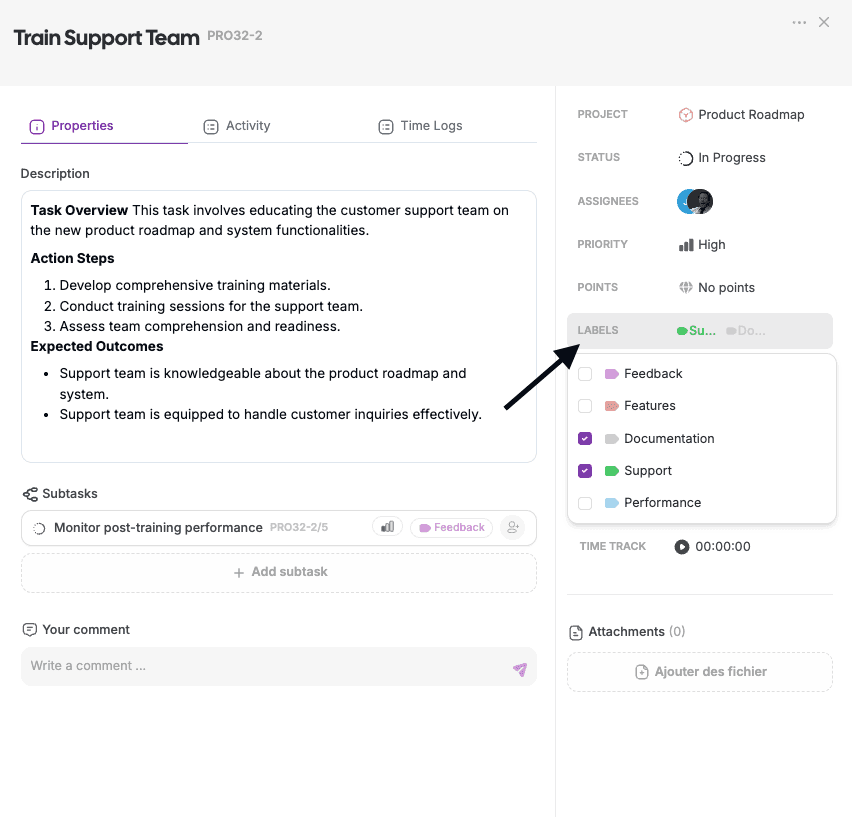The image size is (852, 817).
Task: Click the grey Documentation tag icon
Action: click(x=612, y=438)
